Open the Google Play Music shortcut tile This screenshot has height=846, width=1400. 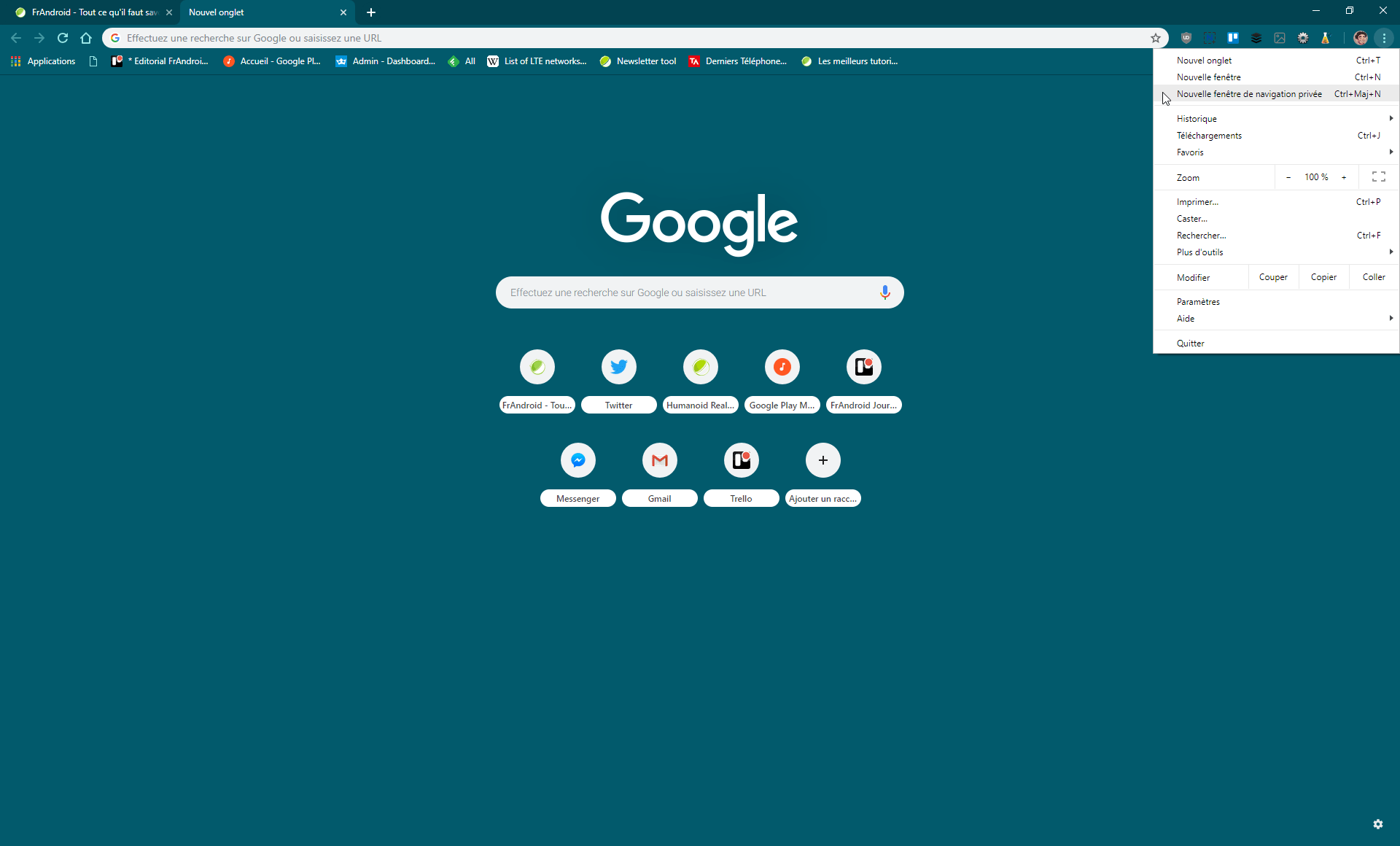[782, 381]
